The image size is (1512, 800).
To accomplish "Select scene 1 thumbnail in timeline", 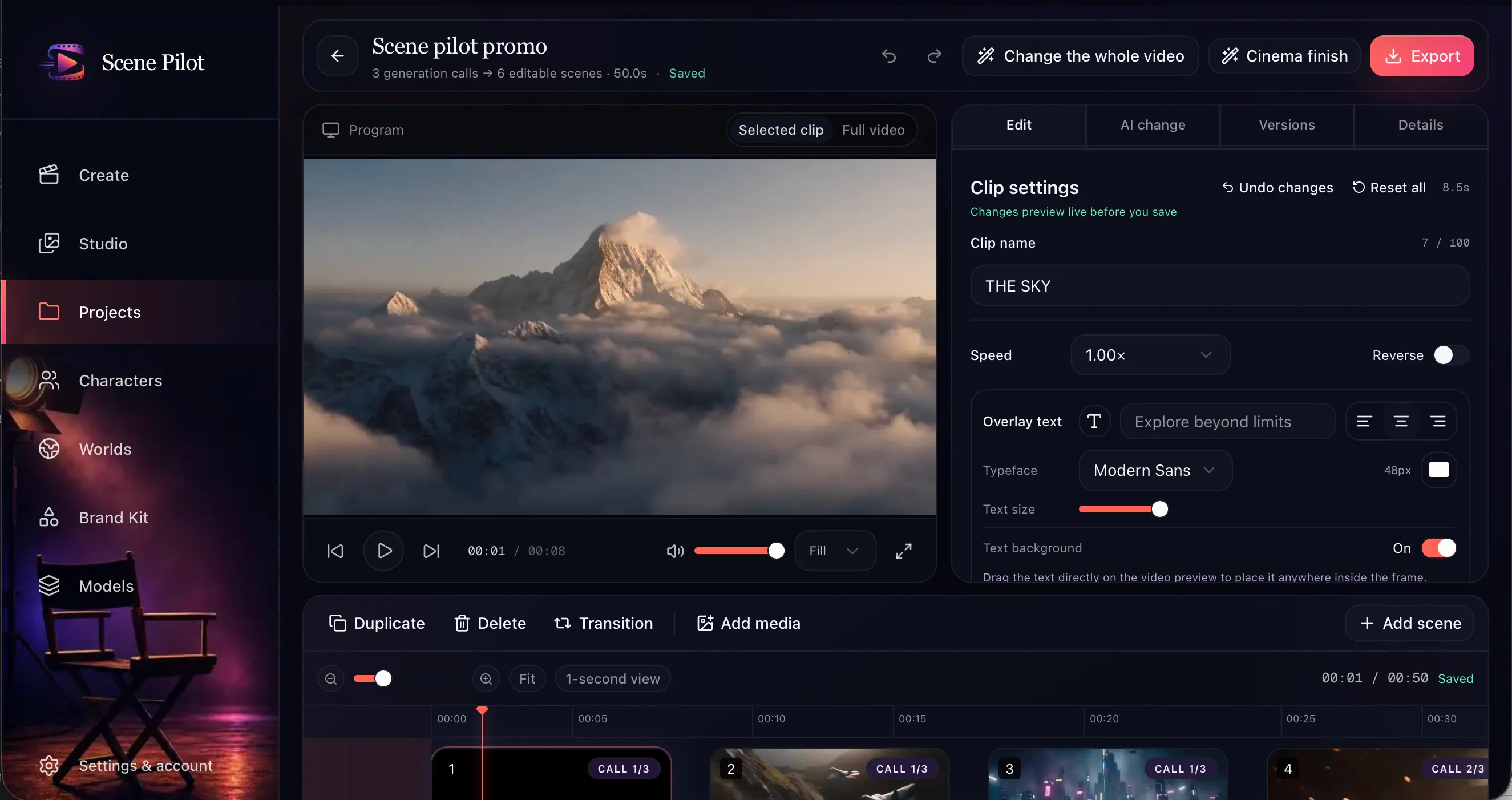I will pyautogui.click(x=551, y=773).
